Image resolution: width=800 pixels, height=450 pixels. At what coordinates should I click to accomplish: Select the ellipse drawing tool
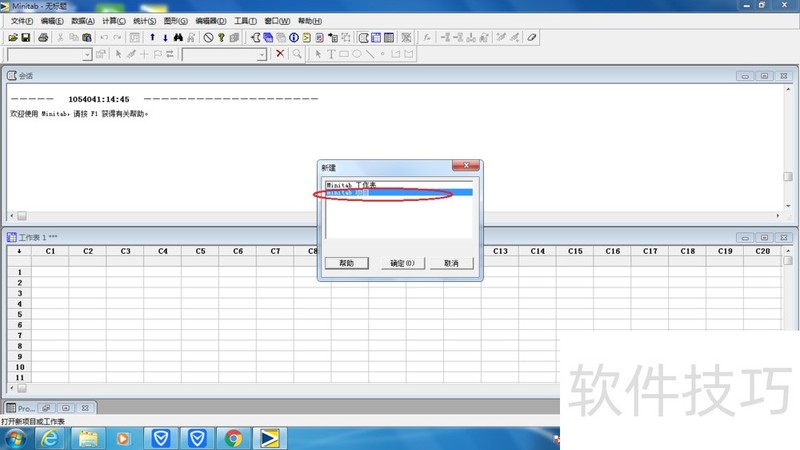tap(357, 54)
